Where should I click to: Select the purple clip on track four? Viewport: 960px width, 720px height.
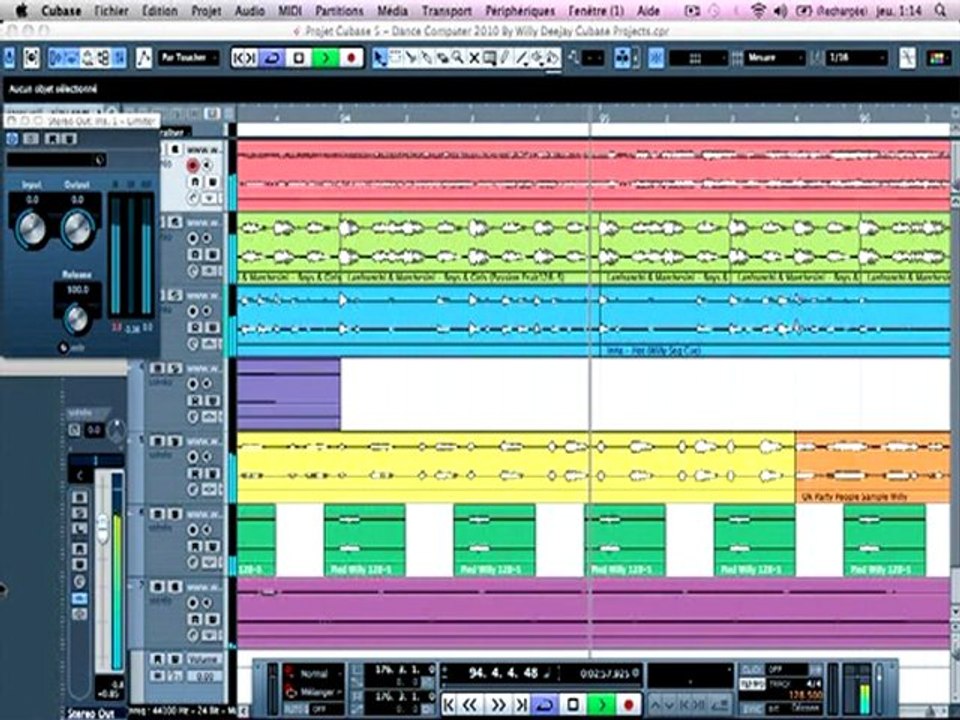pyautogui.click(x=288, y=394)
